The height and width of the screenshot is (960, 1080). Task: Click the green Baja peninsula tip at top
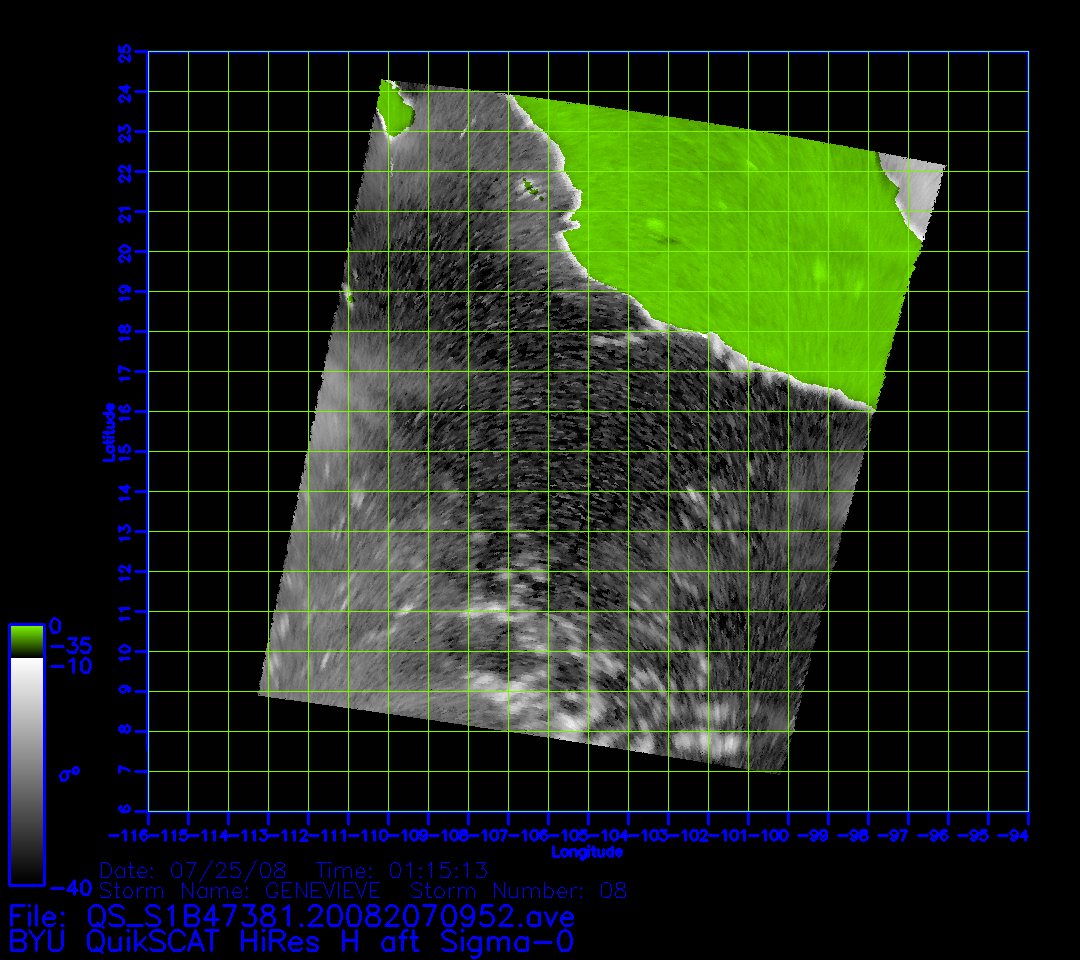coord(396,108)
